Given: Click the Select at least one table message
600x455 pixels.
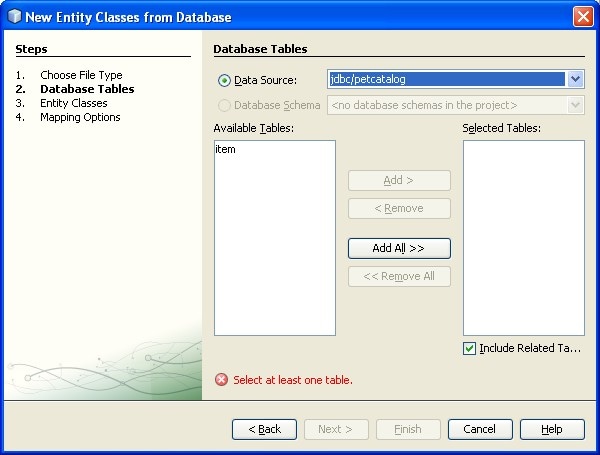Looking at the screenshot, I should click(293, 380).
